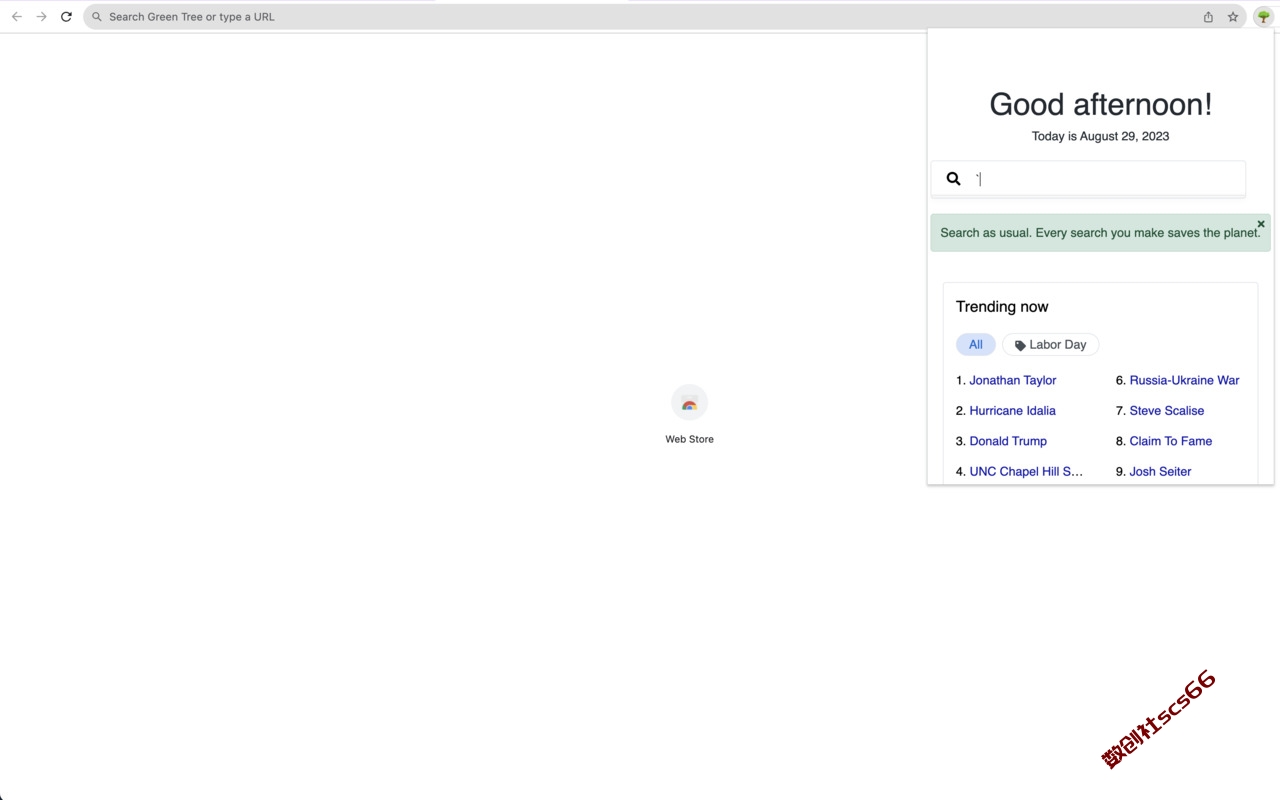
Task: Bookmark this tab with the star
Action: [x=1233, y=17]
